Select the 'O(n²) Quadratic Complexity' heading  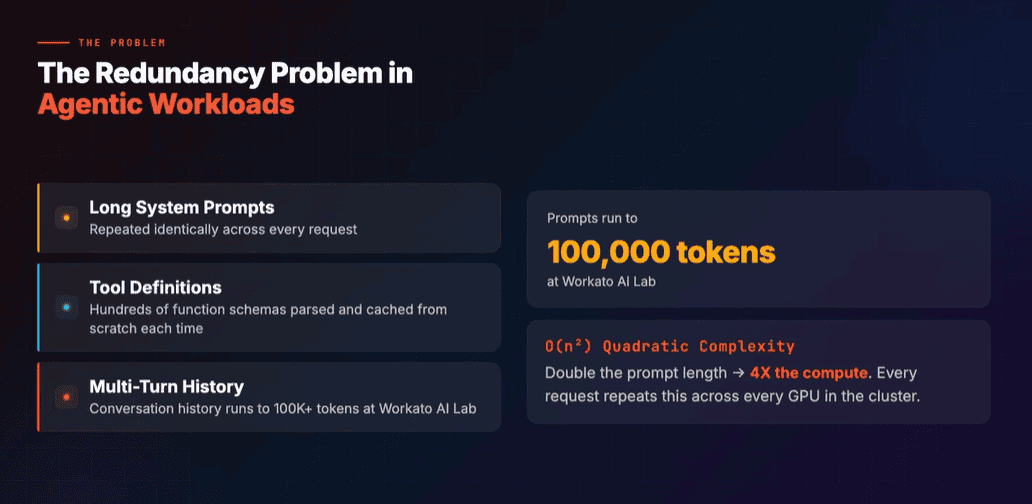[670, 346]
